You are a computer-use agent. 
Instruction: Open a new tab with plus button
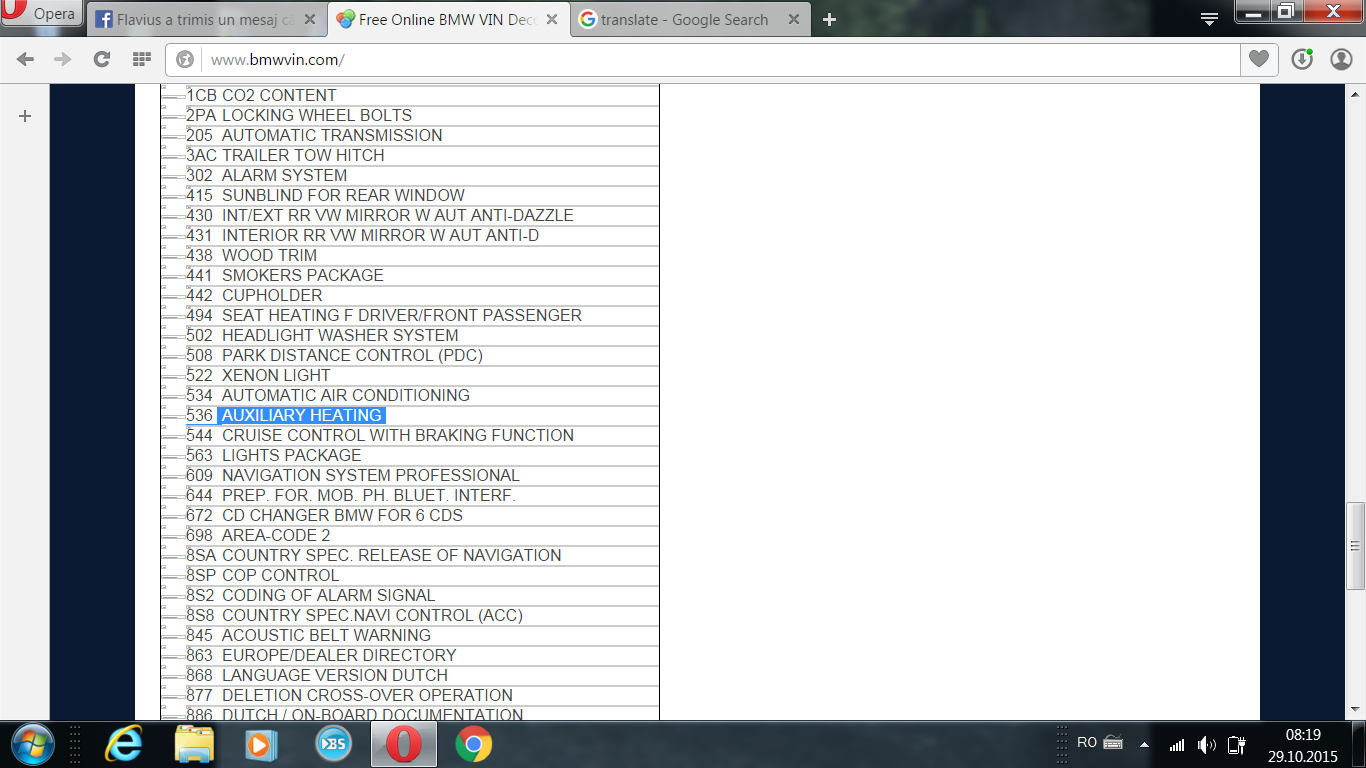tap(829, 20)
